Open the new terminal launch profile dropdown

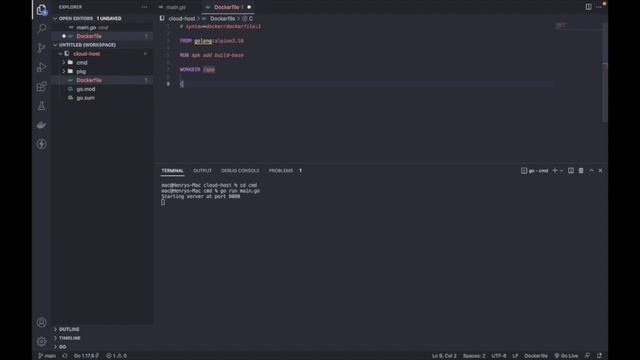562,171
